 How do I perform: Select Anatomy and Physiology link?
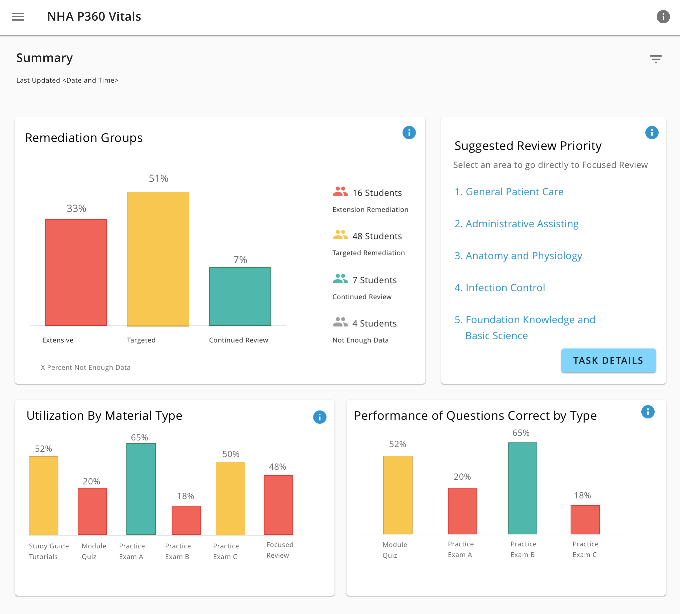pyautogui.click(x=518, y=256)
